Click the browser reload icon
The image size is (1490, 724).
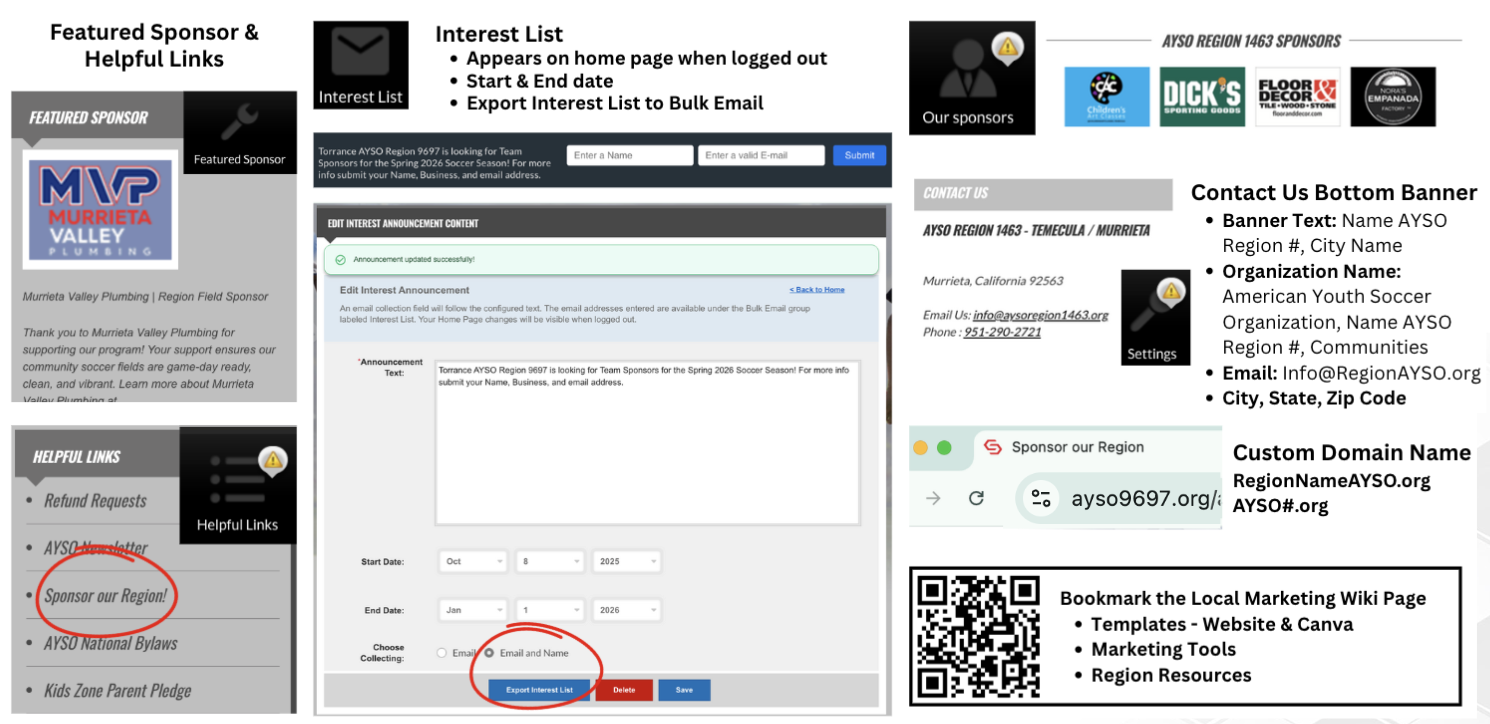977,498
